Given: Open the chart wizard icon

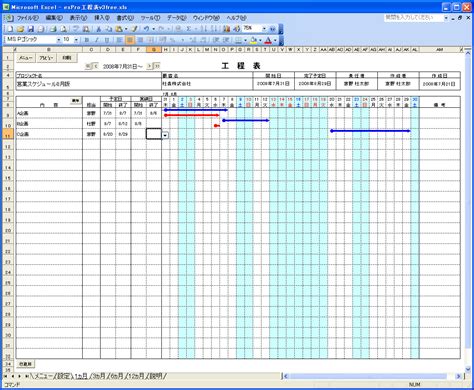Looking at the screenshot, I should point(227,29).
